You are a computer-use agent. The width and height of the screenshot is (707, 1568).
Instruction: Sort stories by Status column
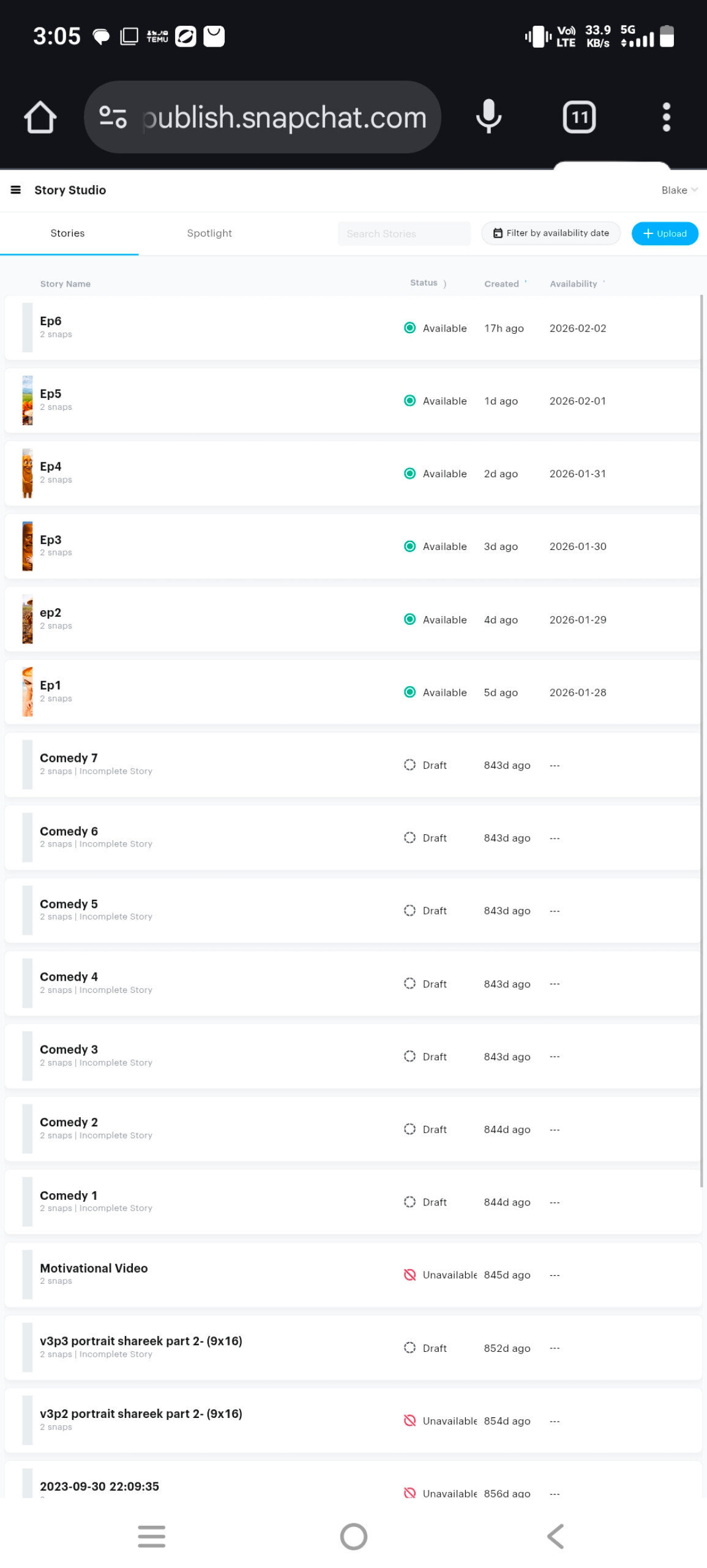(x=424, y=283)
